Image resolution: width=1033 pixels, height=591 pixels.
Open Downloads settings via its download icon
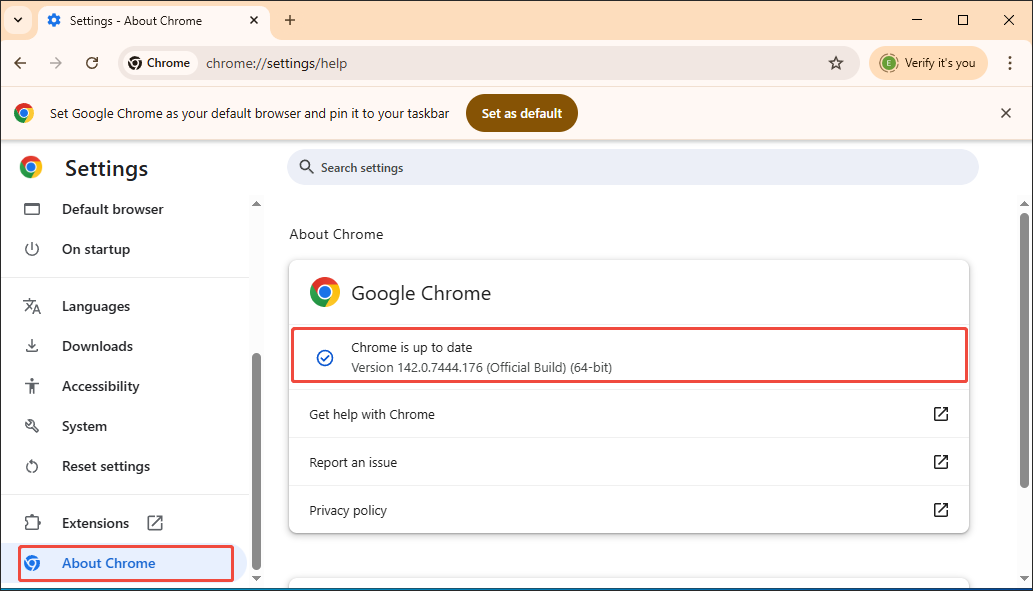point(31,346)
